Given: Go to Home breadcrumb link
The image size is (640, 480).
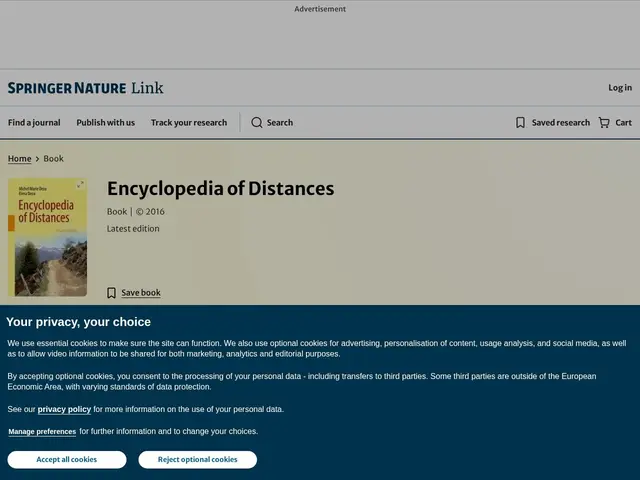Looking at the screenshot, I should tap(20, 158).
